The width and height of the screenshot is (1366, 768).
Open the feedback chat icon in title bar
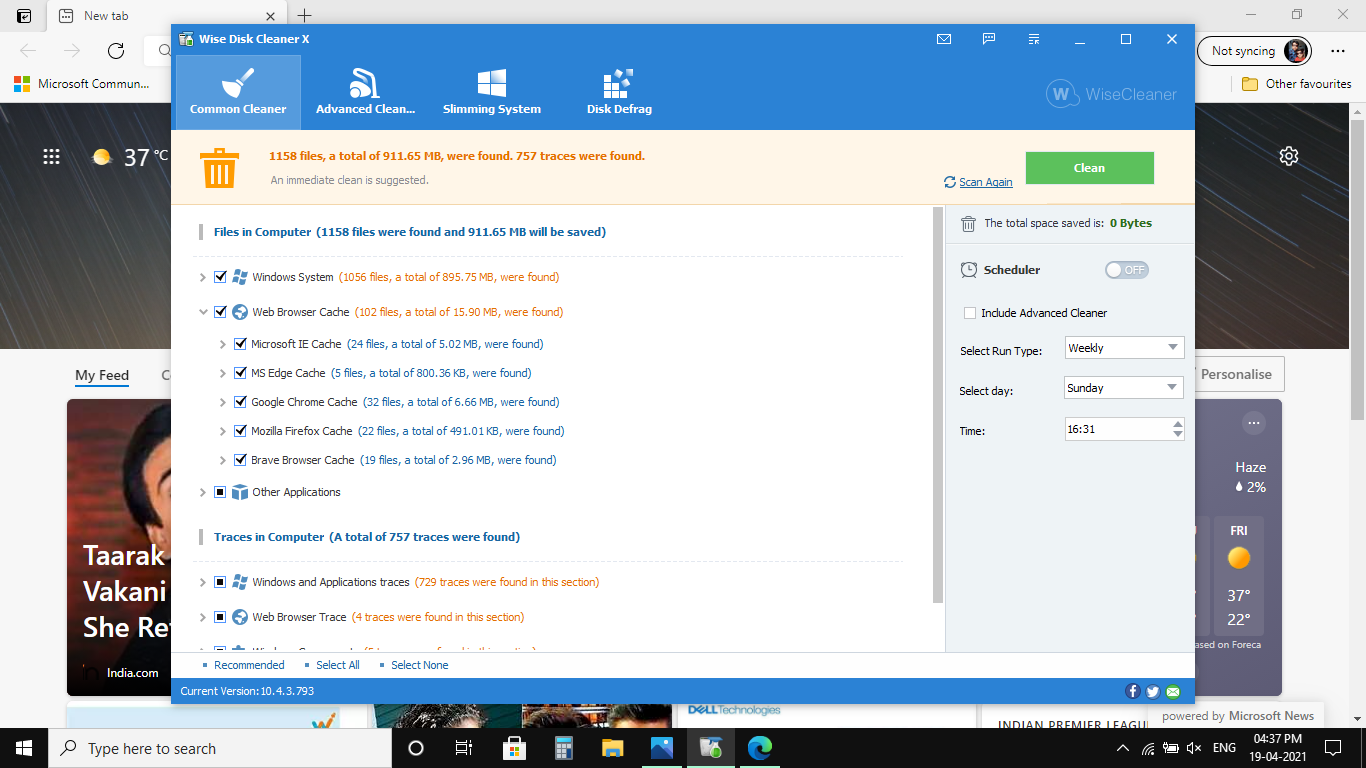click(x=988, y=39)
